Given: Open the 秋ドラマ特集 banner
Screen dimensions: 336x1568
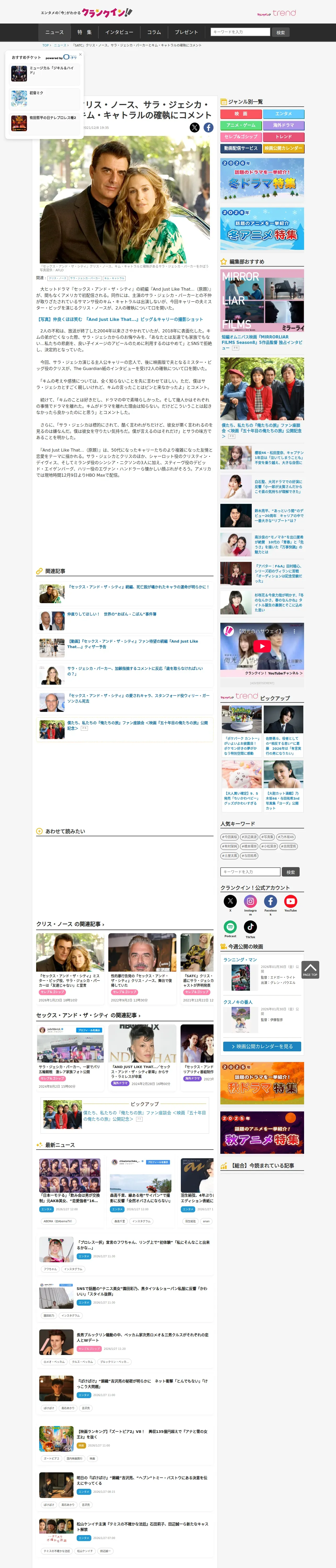Looking at the screenshot, I should click(x=262, y=1083).
